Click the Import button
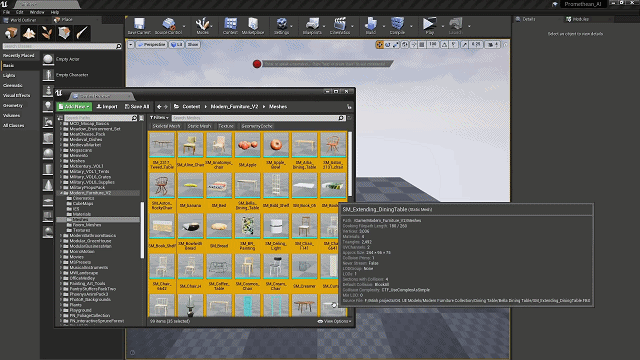Viewport: 640px width, 360px height. tap(107, 107)
